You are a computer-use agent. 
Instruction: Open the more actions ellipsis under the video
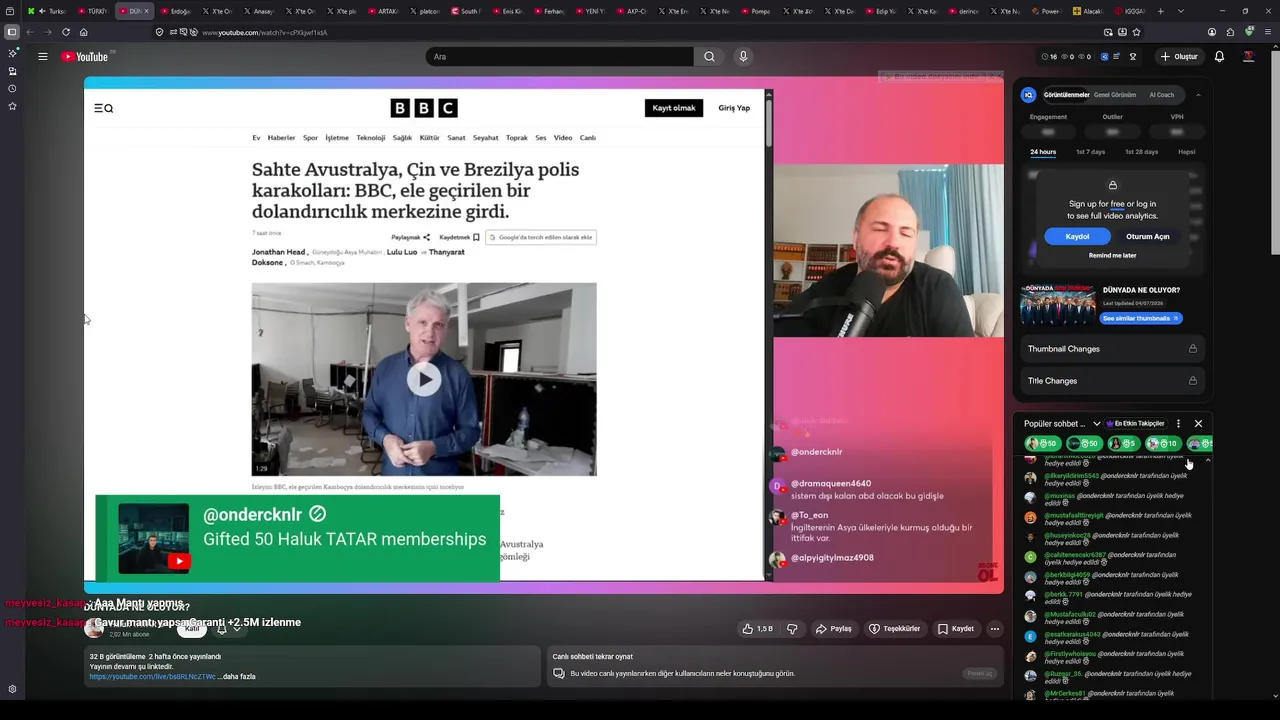pos(994,629)
